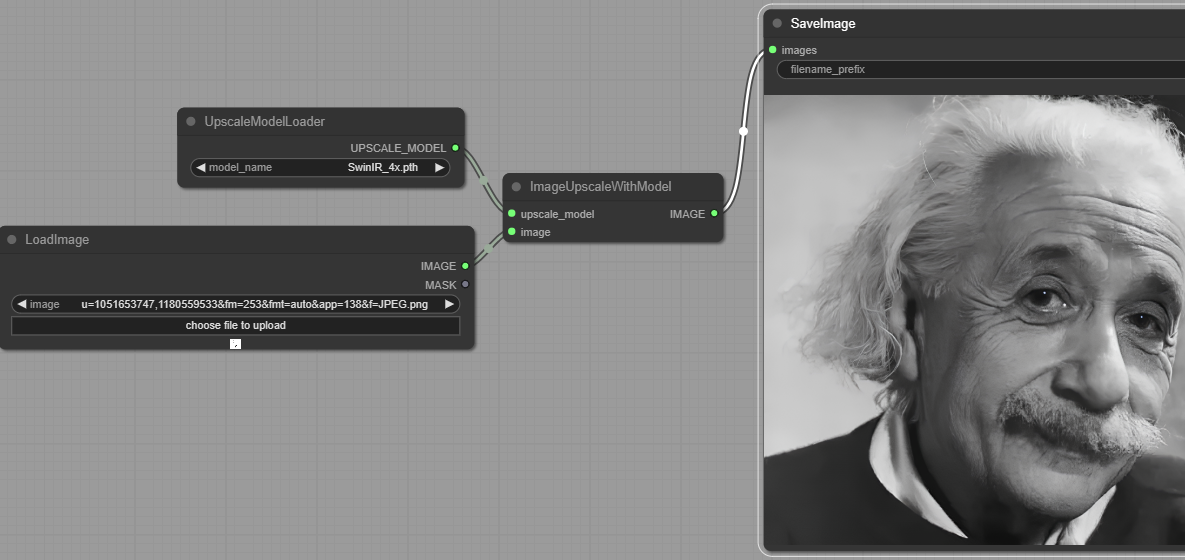
Task: Click the ImageUpscaleWithModel IMAGE output port
Action: (x=714, y=214)
